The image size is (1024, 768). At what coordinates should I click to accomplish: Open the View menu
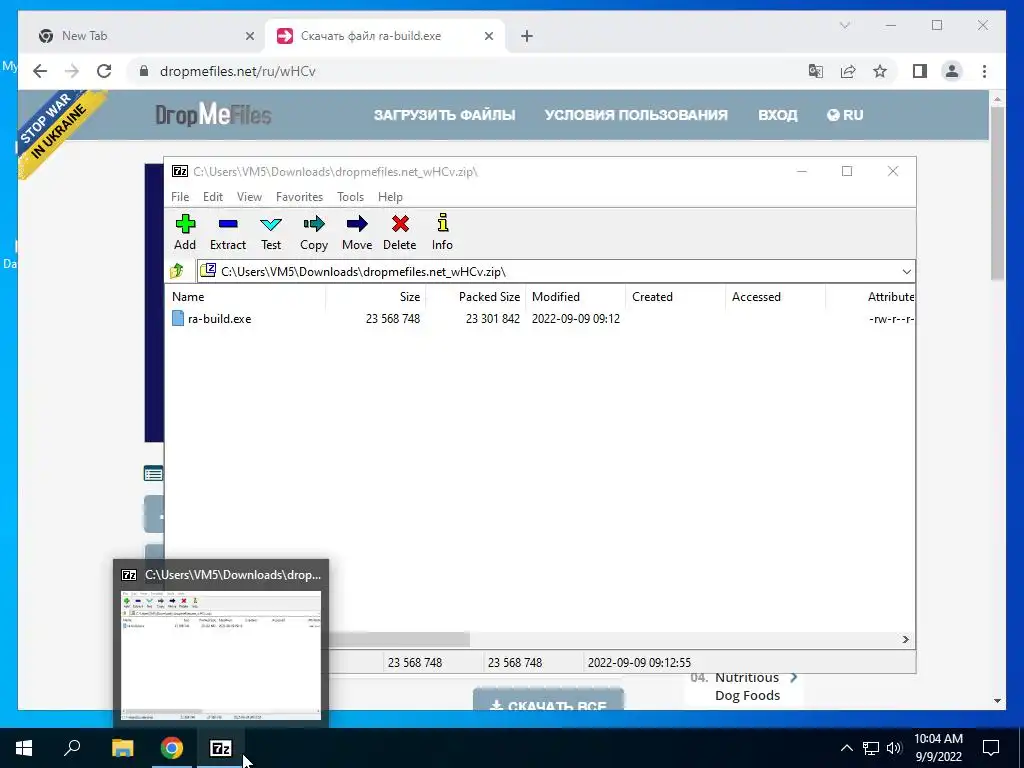pyautogui.click(x=249, y=197)
